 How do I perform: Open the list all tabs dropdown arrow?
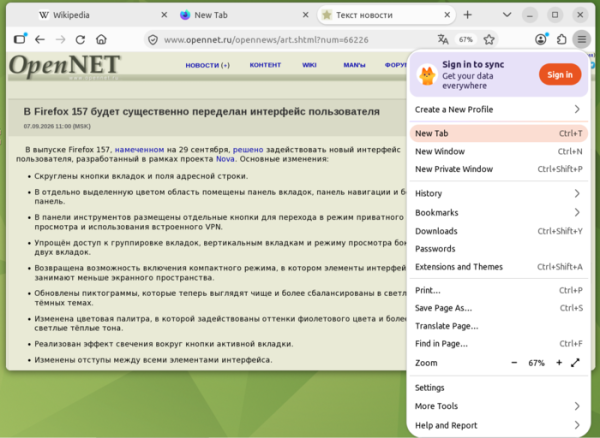[507, 15]
